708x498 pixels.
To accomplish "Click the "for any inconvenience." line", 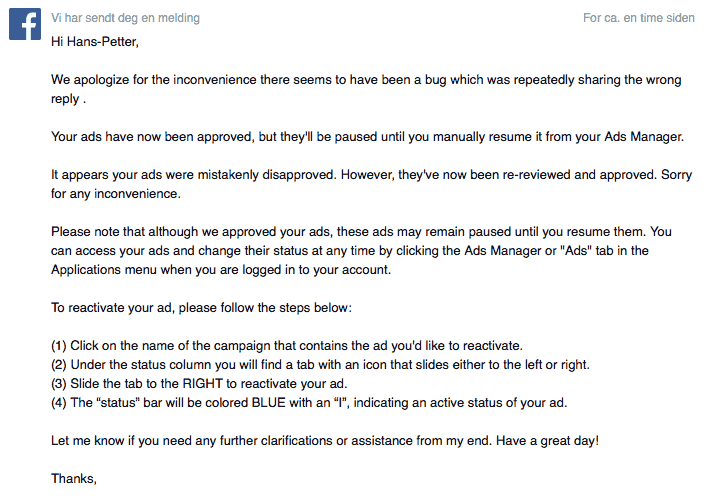I will [116, 193].
